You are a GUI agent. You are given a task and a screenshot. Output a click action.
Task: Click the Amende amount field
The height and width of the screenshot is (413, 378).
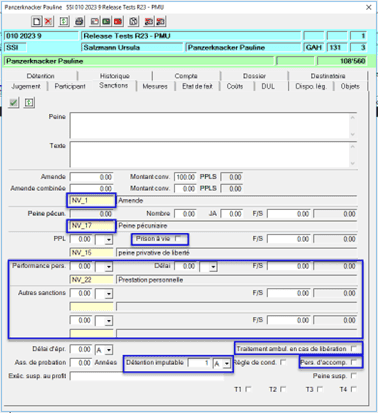(x=92, y=177)
